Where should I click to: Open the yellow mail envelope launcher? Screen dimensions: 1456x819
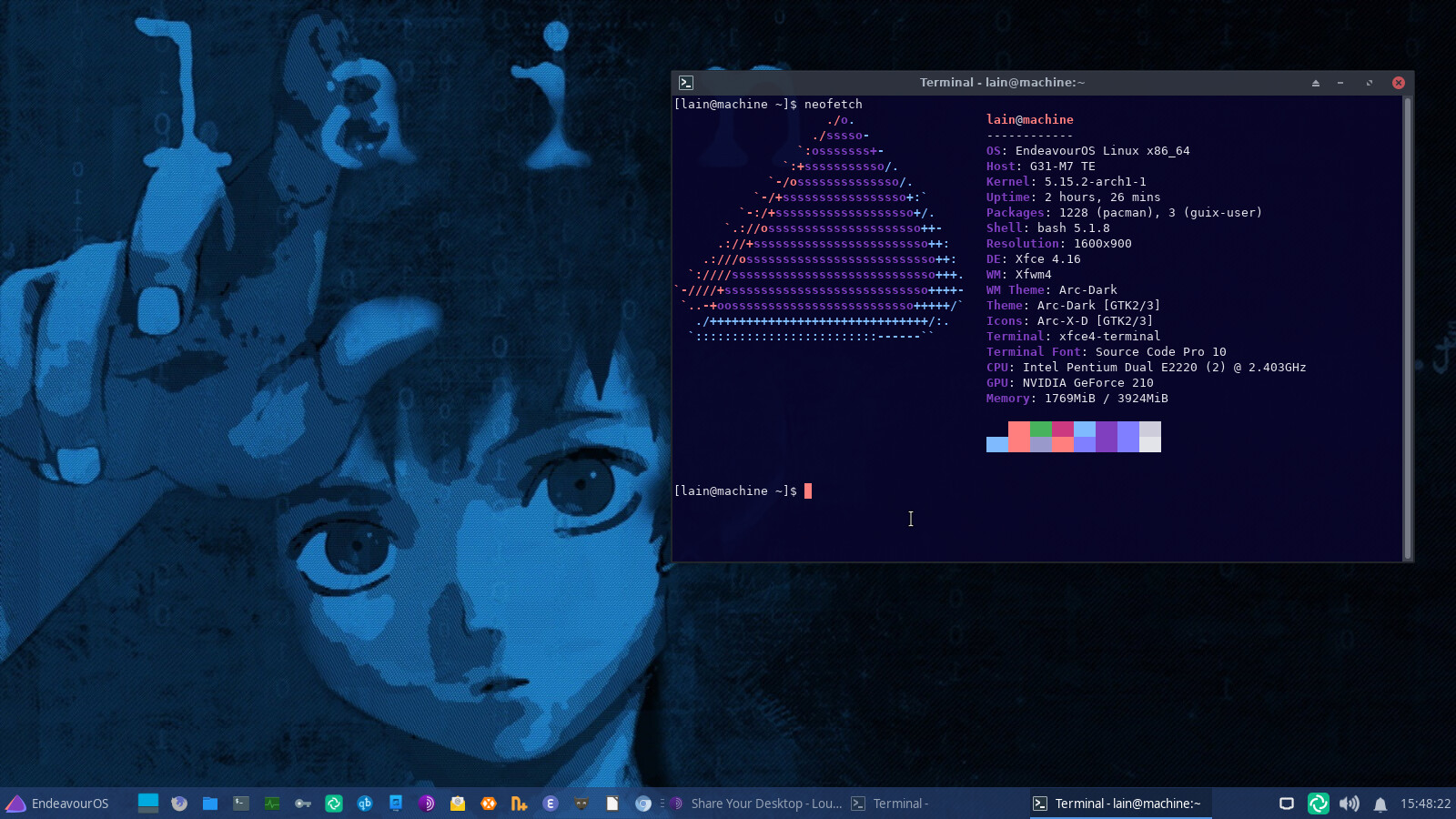point(458,804)
